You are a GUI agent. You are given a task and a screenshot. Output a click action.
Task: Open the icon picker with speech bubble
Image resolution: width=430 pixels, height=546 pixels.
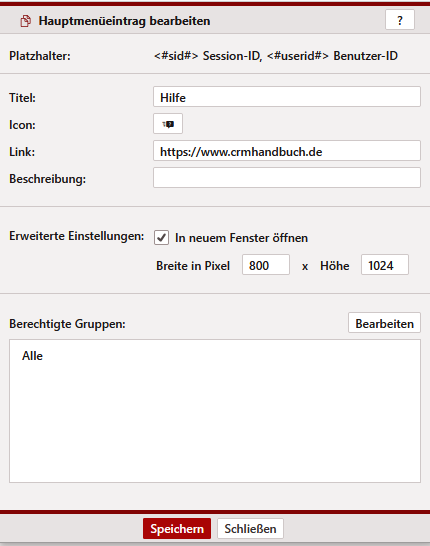point(168,124)
